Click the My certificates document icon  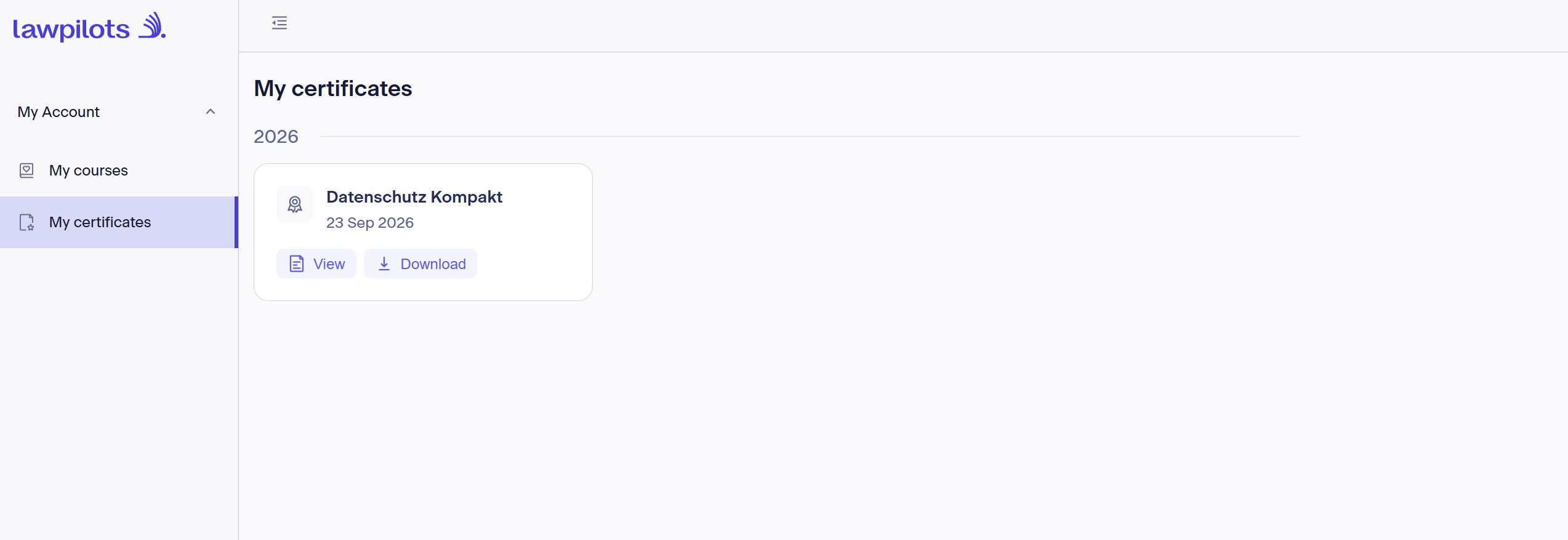coord(27,222)
